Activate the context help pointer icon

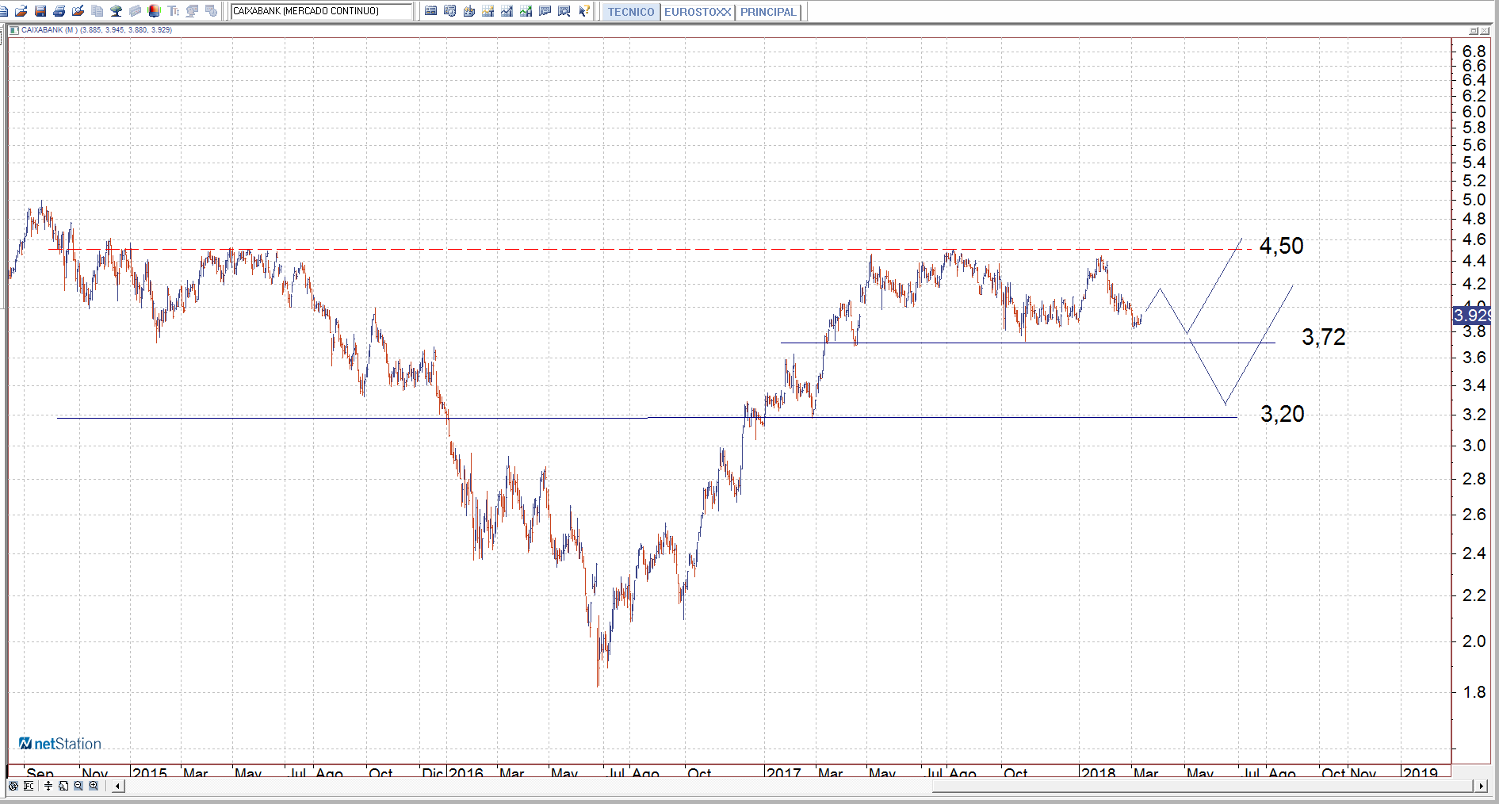pos(585,11)
